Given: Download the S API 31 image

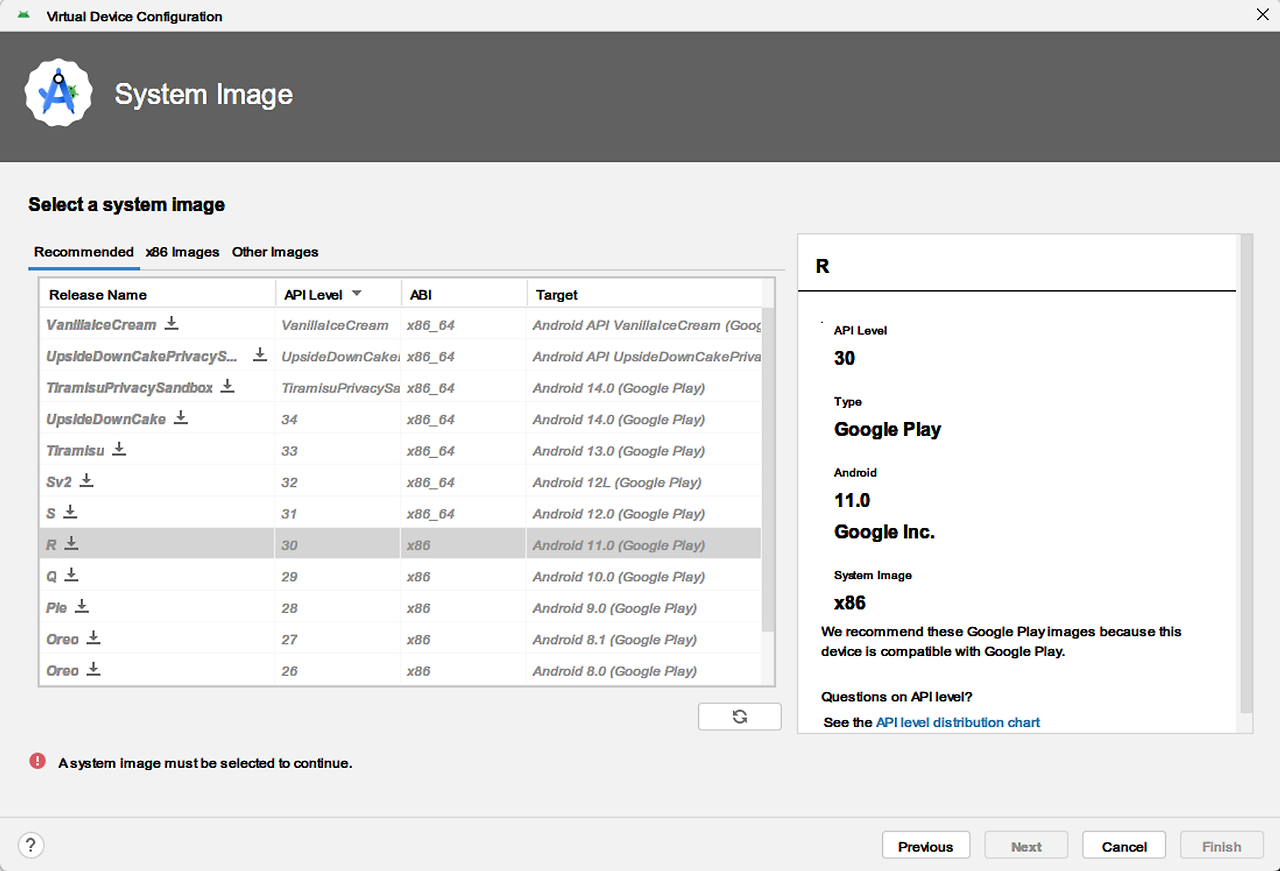Looking at the screenshot, I should (70, 512).
